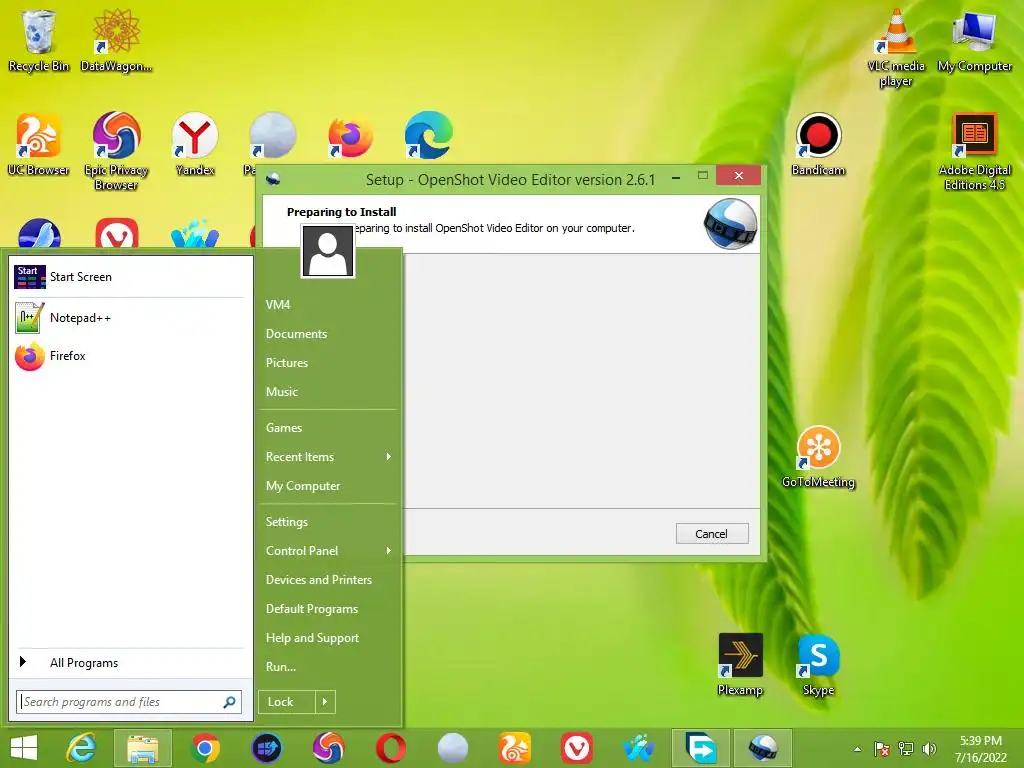1024x768 pixels.
Task: Cancel the OpenShot setup
Action: pos(712,534)
